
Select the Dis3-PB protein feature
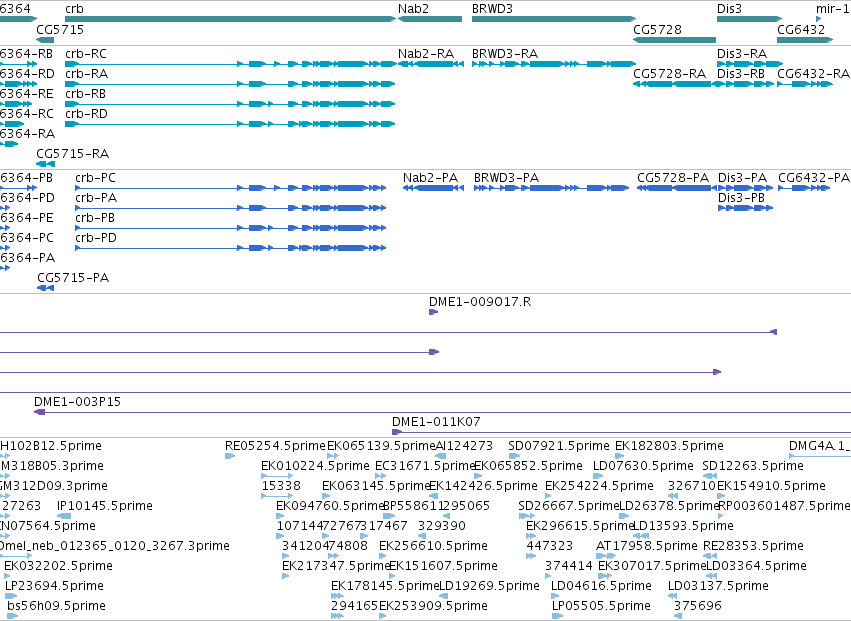[746, 208]
